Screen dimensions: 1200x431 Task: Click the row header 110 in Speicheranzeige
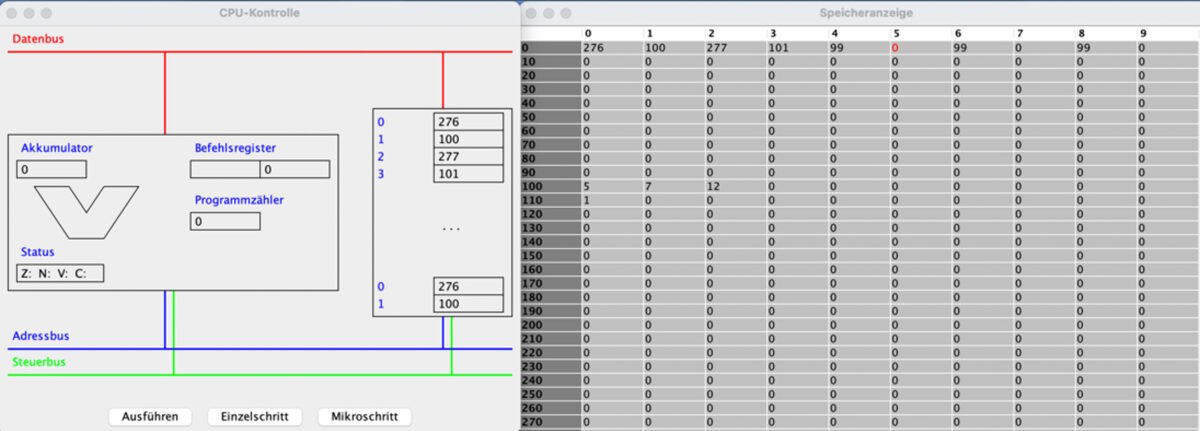pyautogui.click(x=550, y=200)
